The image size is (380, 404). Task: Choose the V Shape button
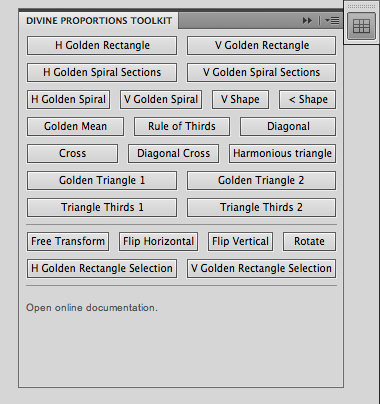click(x=240, y=99)
